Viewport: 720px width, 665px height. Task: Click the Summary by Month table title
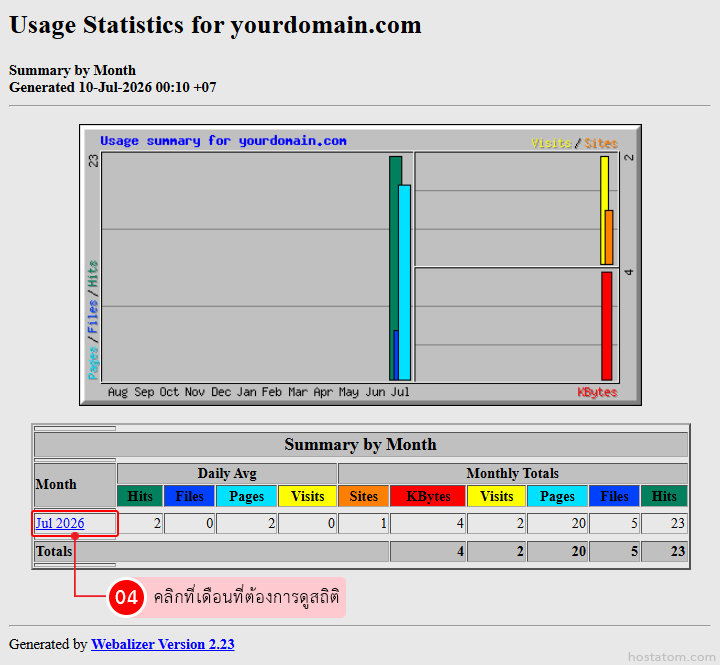360,444
